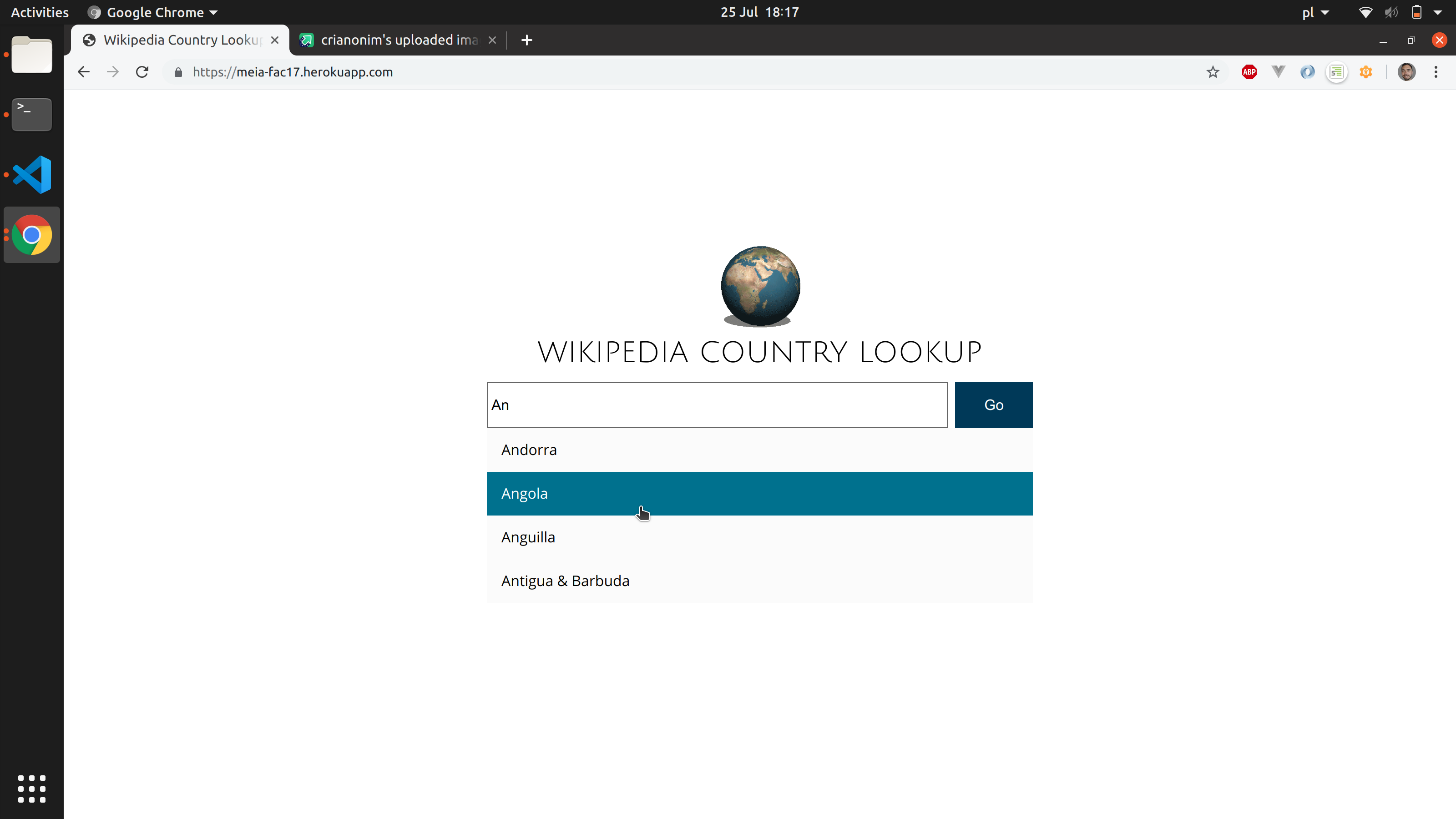This screenshot has height=819, width=1456.
Task: Click the spinning globe image
Action: tap(760, 286)
